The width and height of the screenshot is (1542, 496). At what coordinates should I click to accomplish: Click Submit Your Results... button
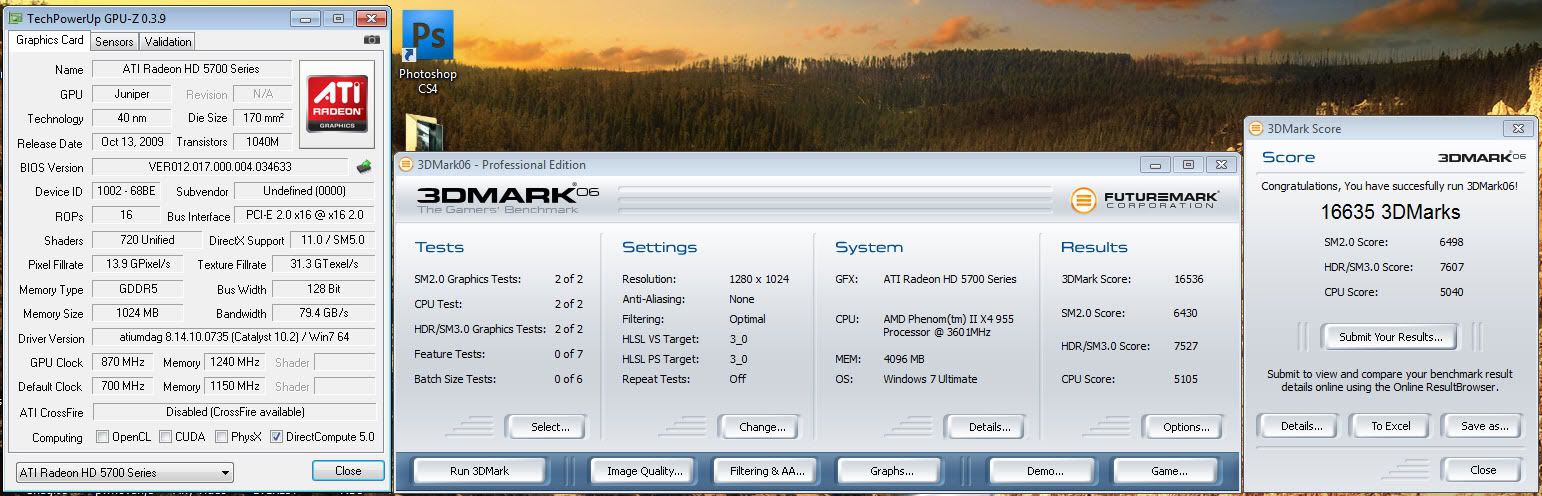pyautogui.click(x=1389, y=337)
